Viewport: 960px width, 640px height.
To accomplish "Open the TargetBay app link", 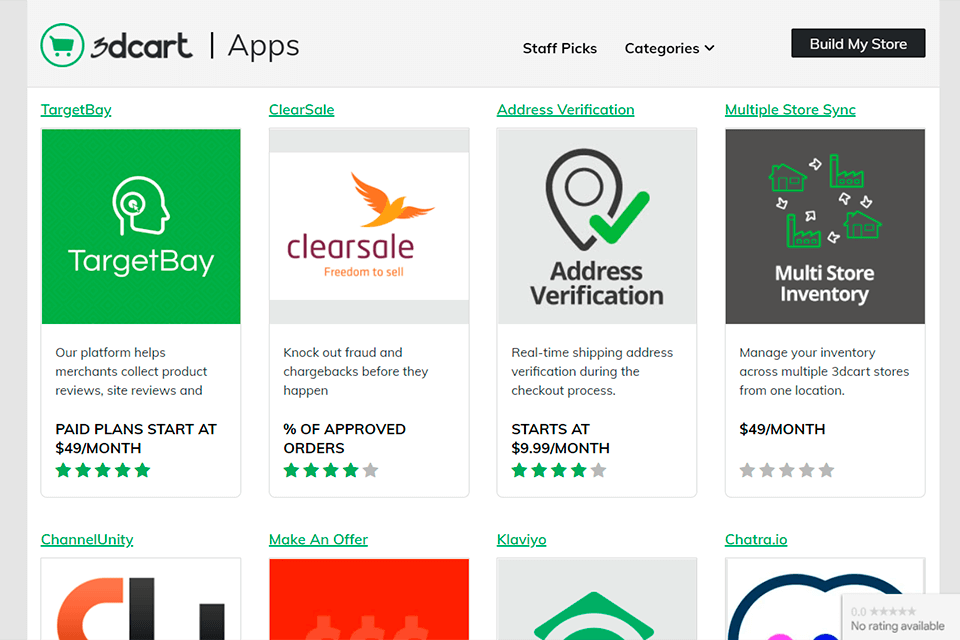I will (x=76, y=109).
